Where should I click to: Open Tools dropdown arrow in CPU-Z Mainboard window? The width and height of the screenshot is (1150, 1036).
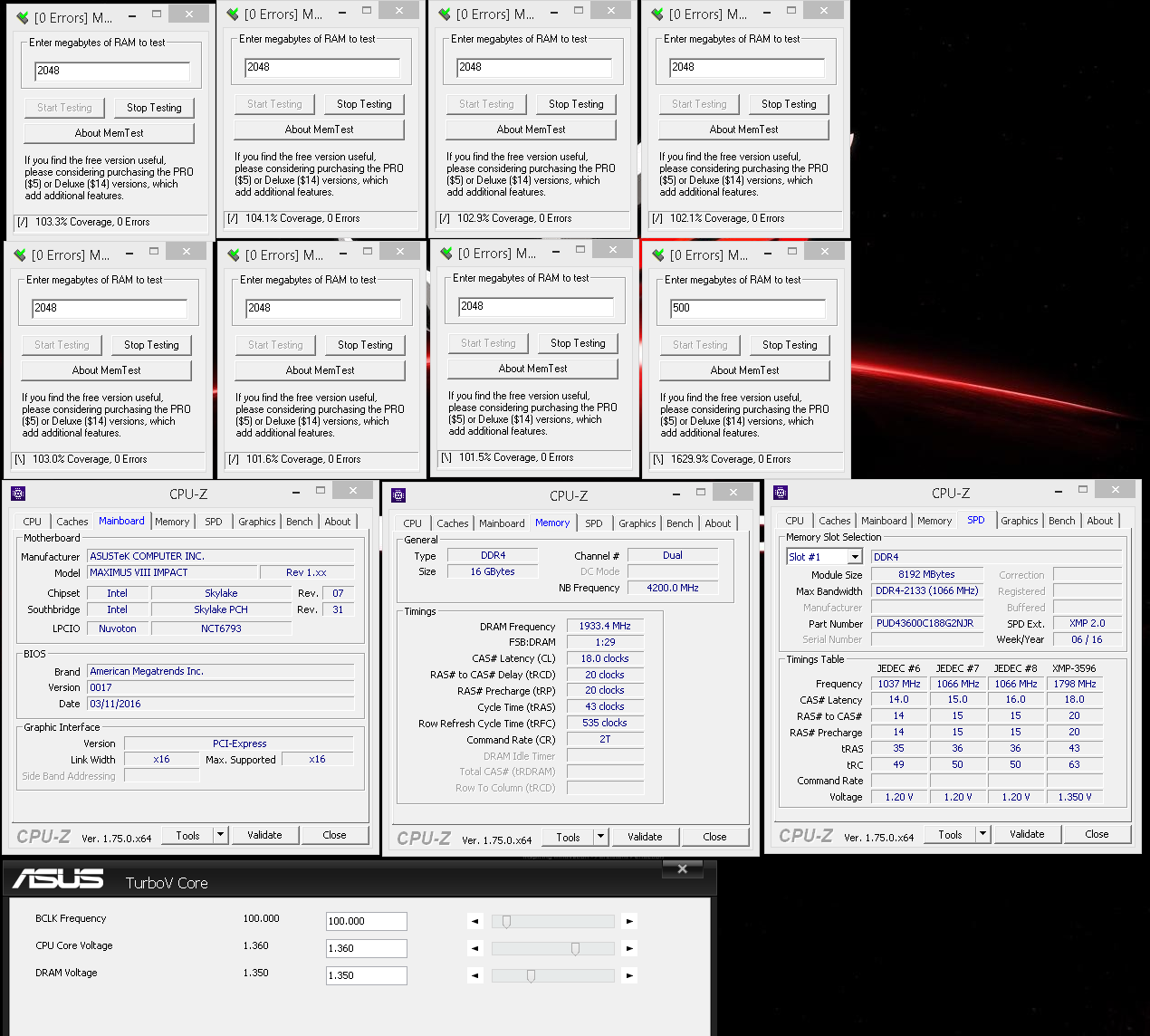(220, 835)
